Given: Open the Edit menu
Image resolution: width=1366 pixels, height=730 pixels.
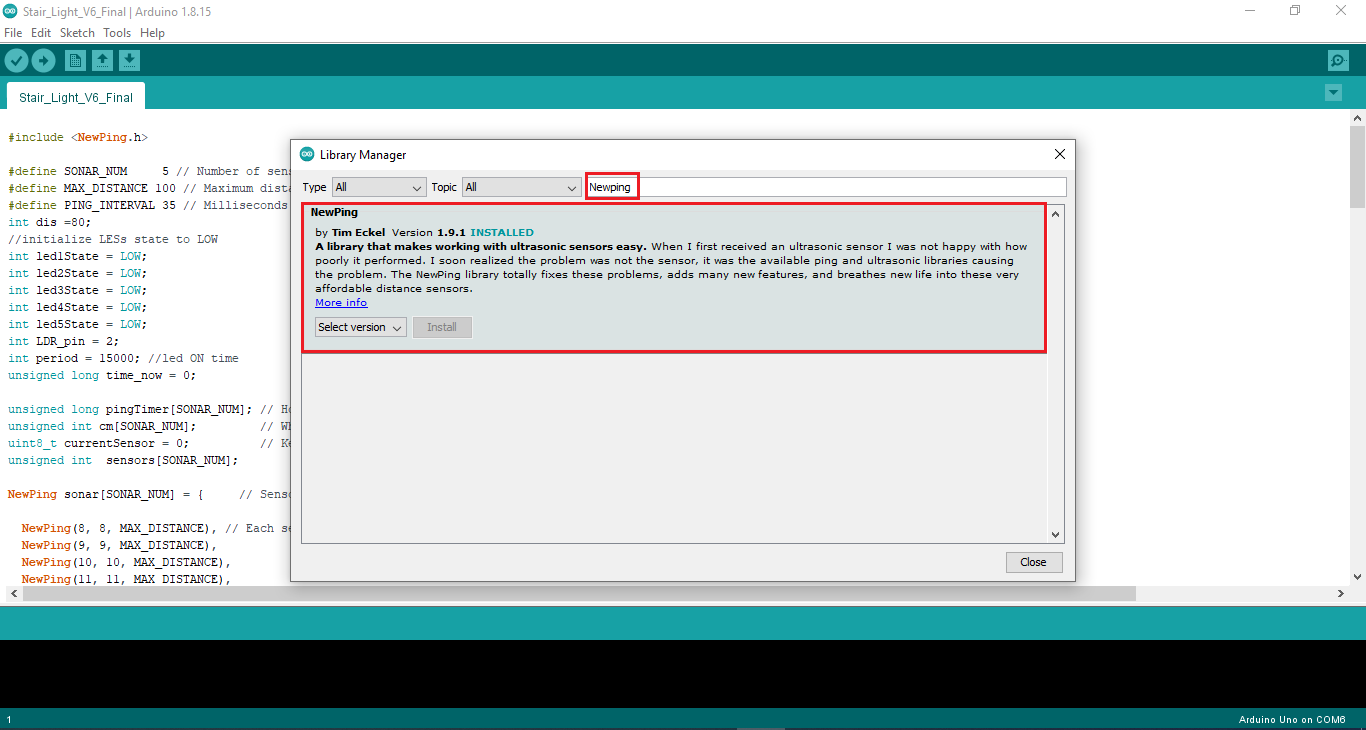Looking at the screenshot, I should [41, 33].
